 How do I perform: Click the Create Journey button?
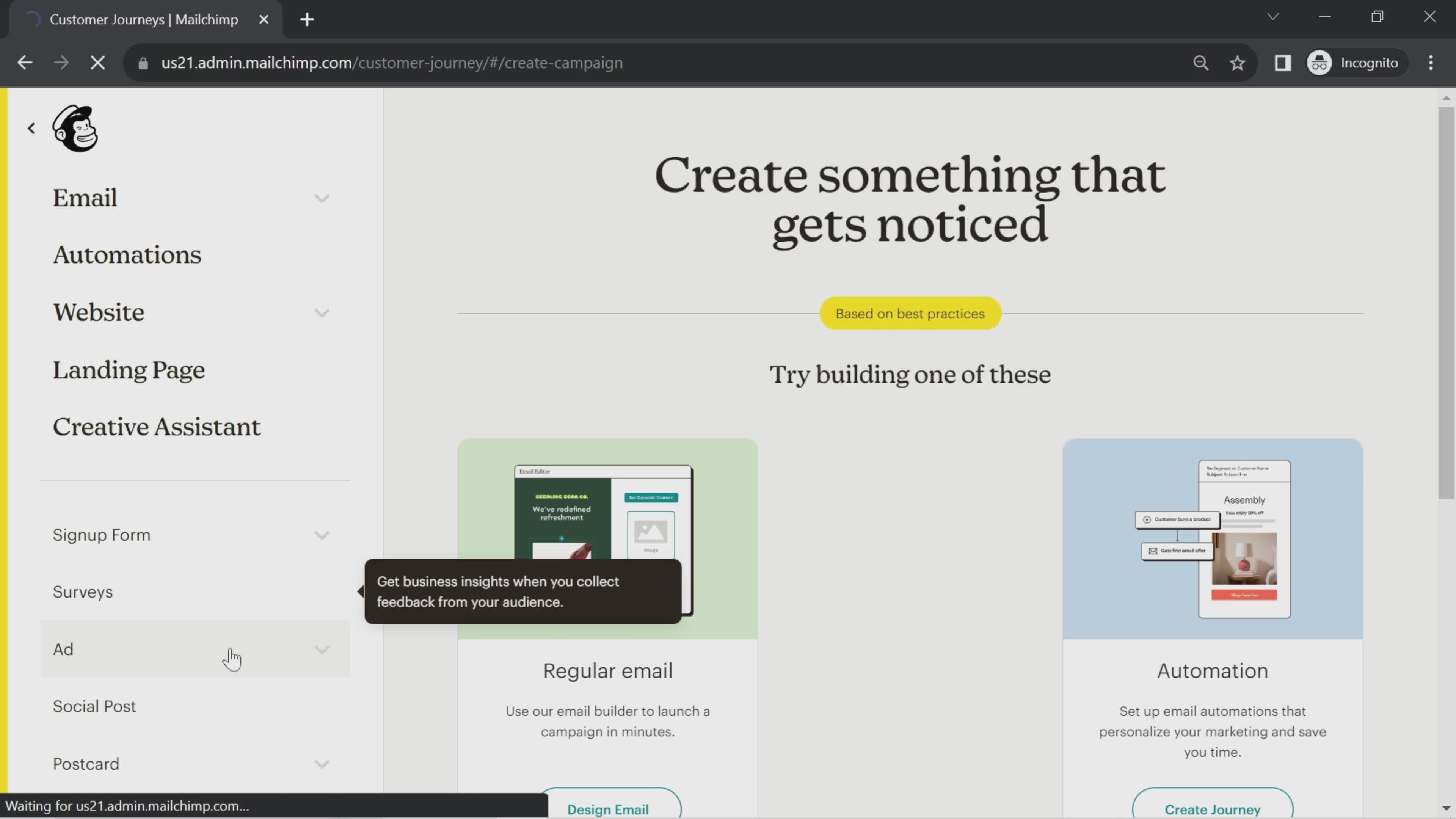pos(1212,809)
